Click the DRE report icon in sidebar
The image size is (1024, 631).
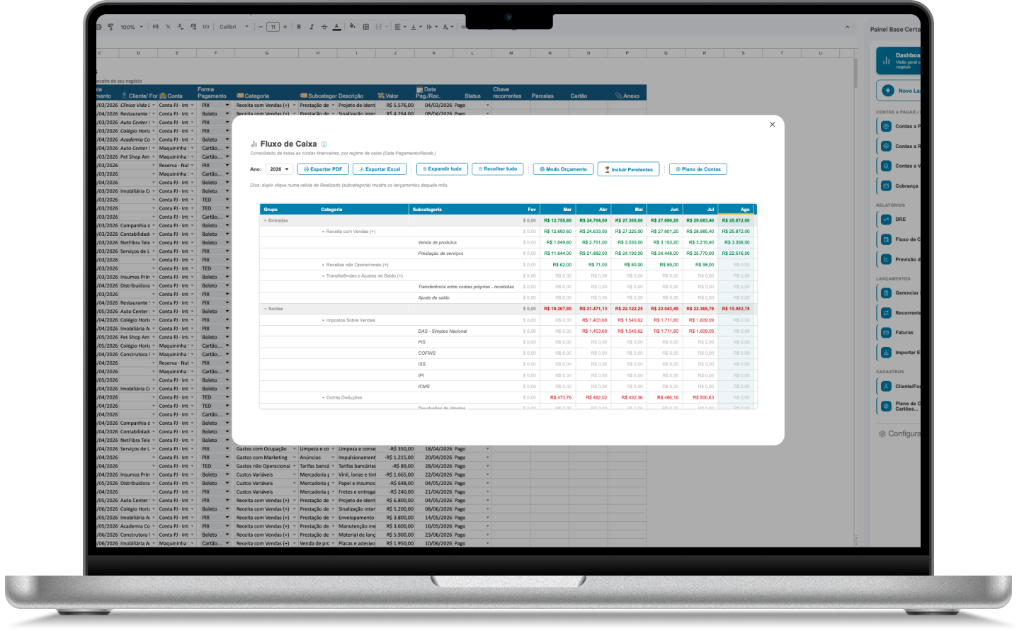click(x=886, y=219)
